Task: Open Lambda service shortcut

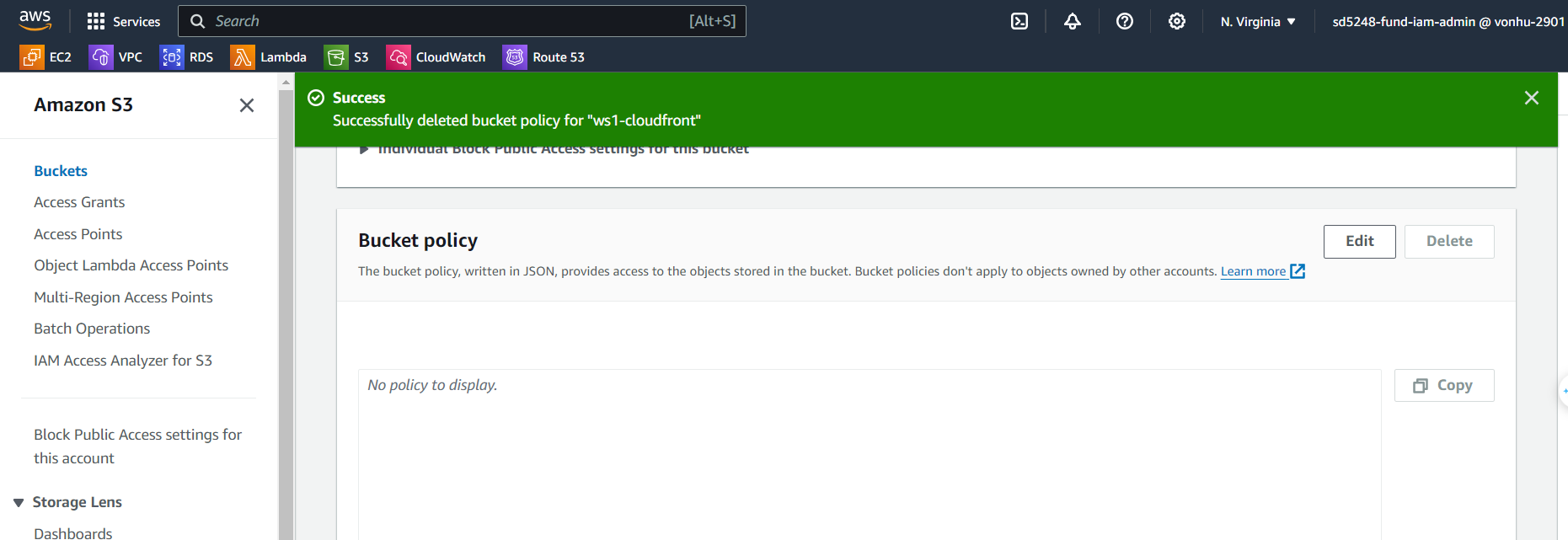Action: pyautogui.click(x=269, y=57)
